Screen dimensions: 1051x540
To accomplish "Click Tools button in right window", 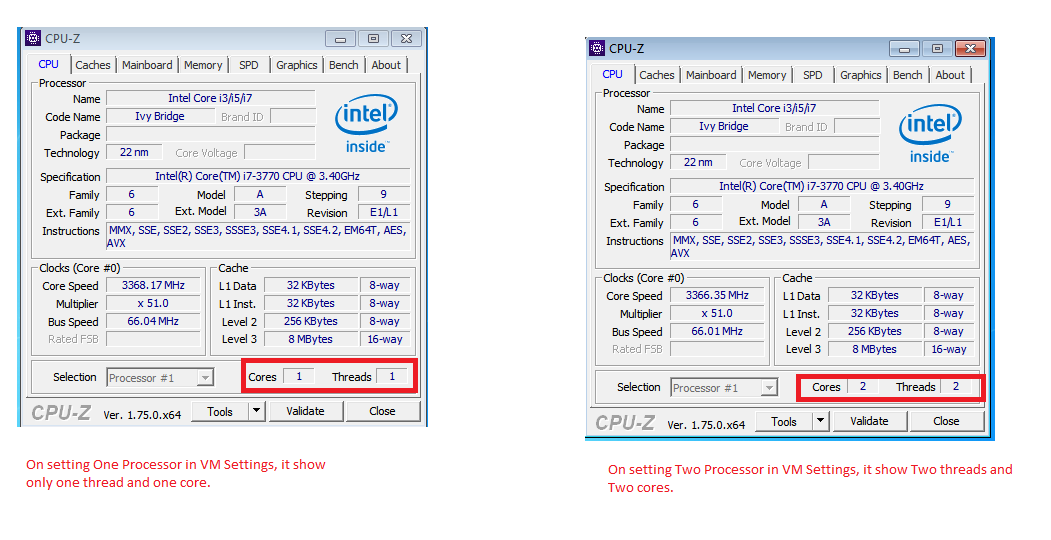I will point(784,421).
